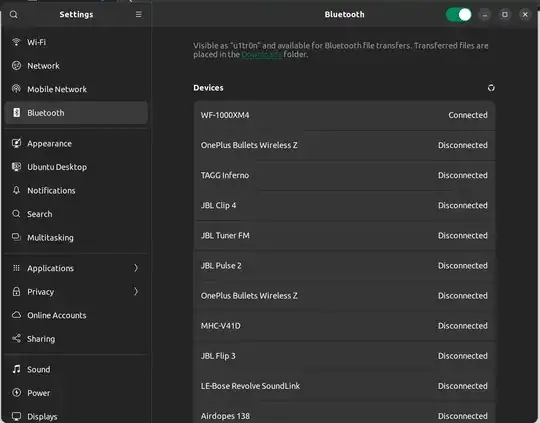Screen dimensions: 540x423
Task: Click the Sound music note icon
Action: (x=16, y=369)
